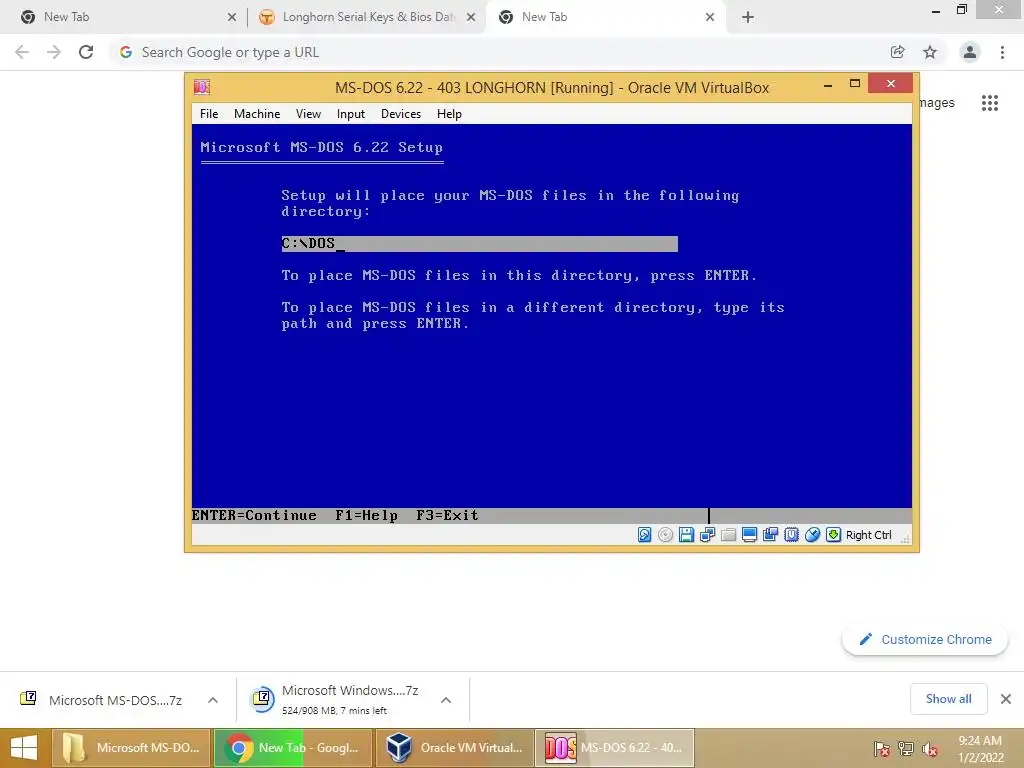This screenshot has height=768, width=1024.
Task: Open Microsoft MS-DO... folder taskbar item
Action: [131, 748]
